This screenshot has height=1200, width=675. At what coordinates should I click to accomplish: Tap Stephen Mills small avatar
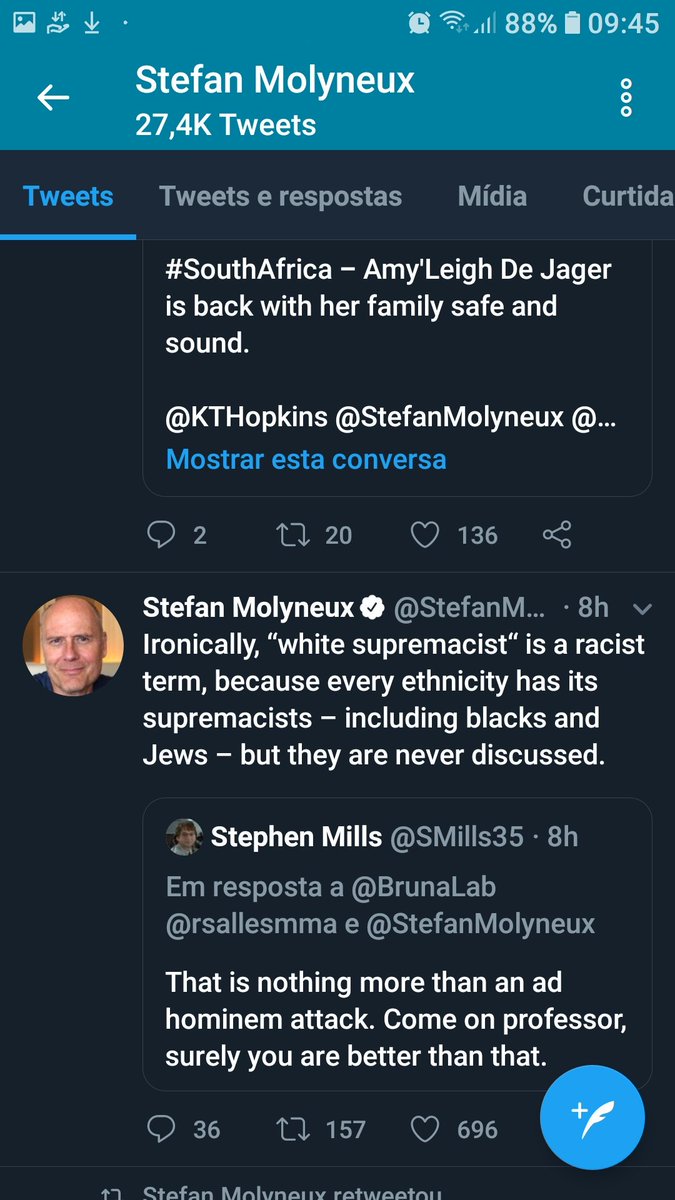(184, 836)
